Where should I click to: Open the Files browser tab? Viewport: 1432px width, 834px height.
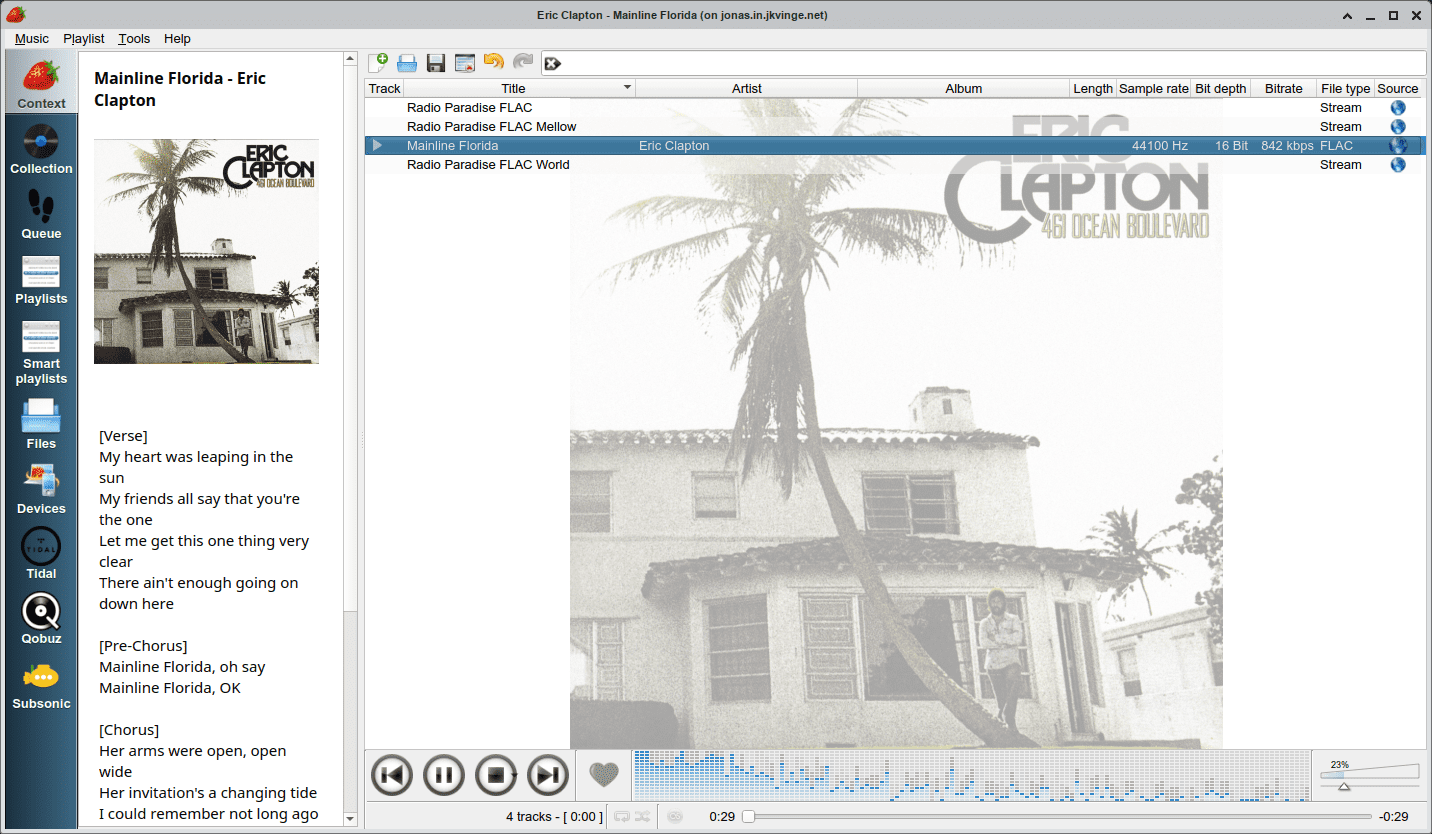click(41, 423)
